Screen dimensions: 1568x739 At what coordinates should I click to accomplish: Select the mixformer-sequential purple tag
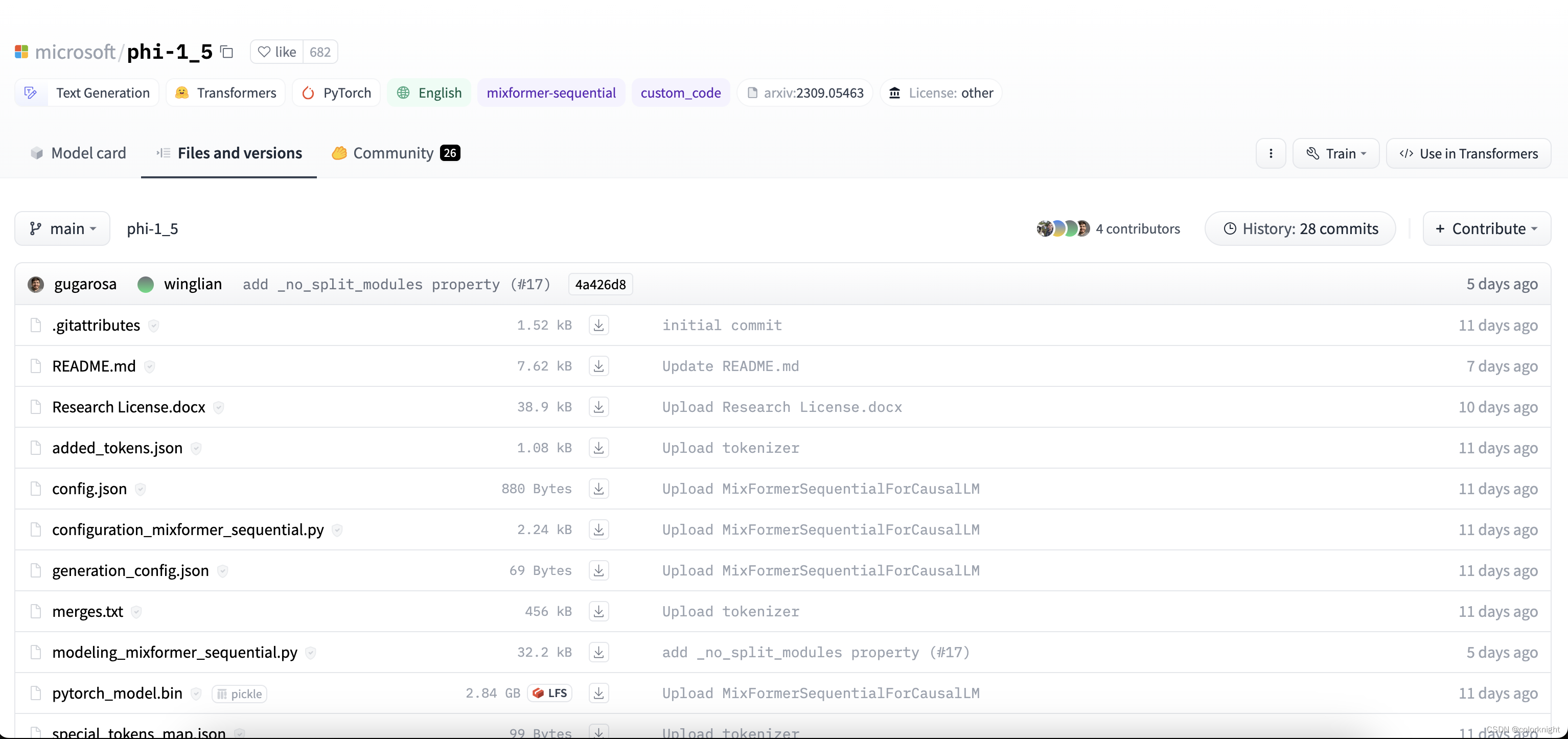coord(551,93)
